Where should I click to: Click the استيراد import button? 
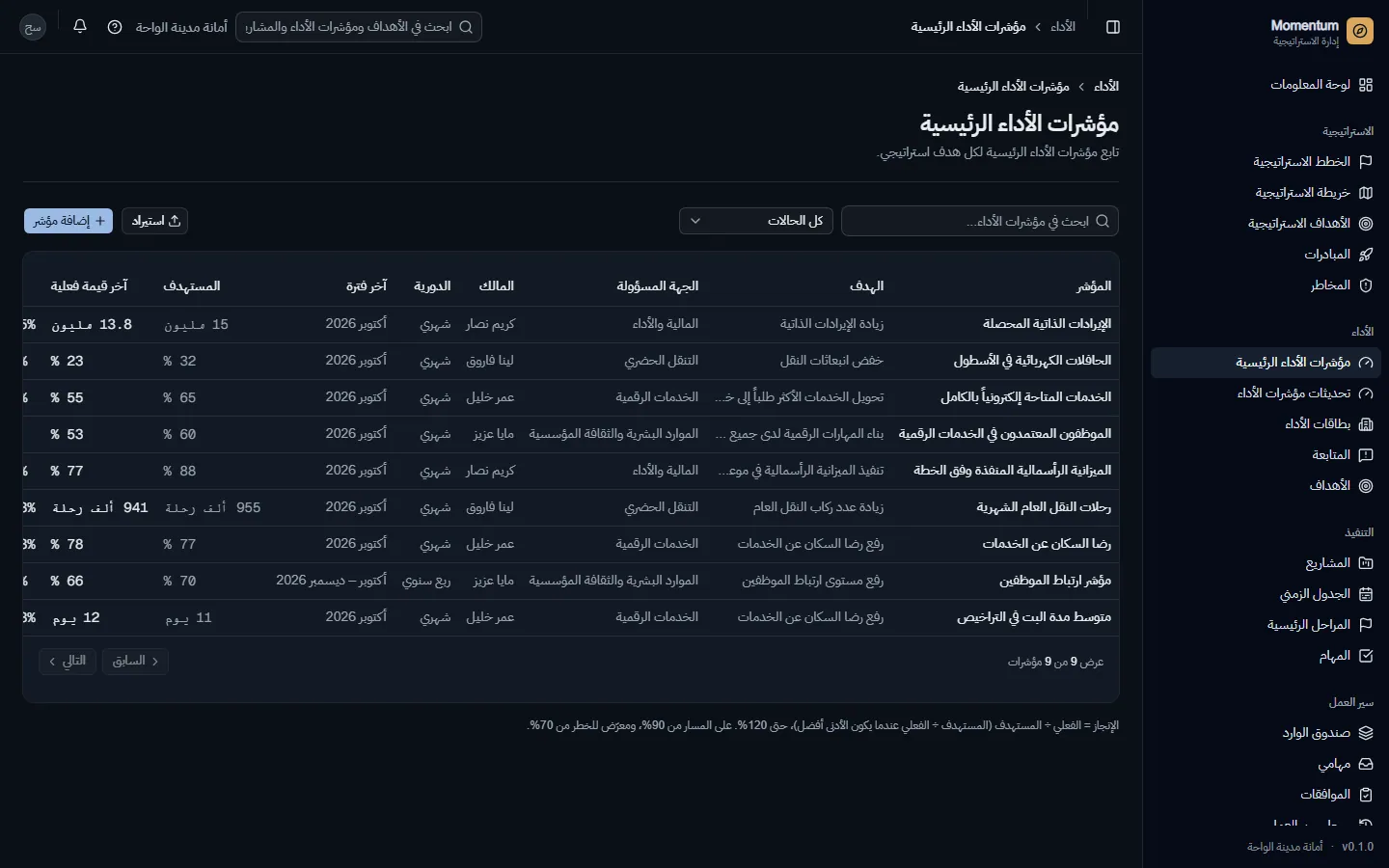click(x=155, y=221)
